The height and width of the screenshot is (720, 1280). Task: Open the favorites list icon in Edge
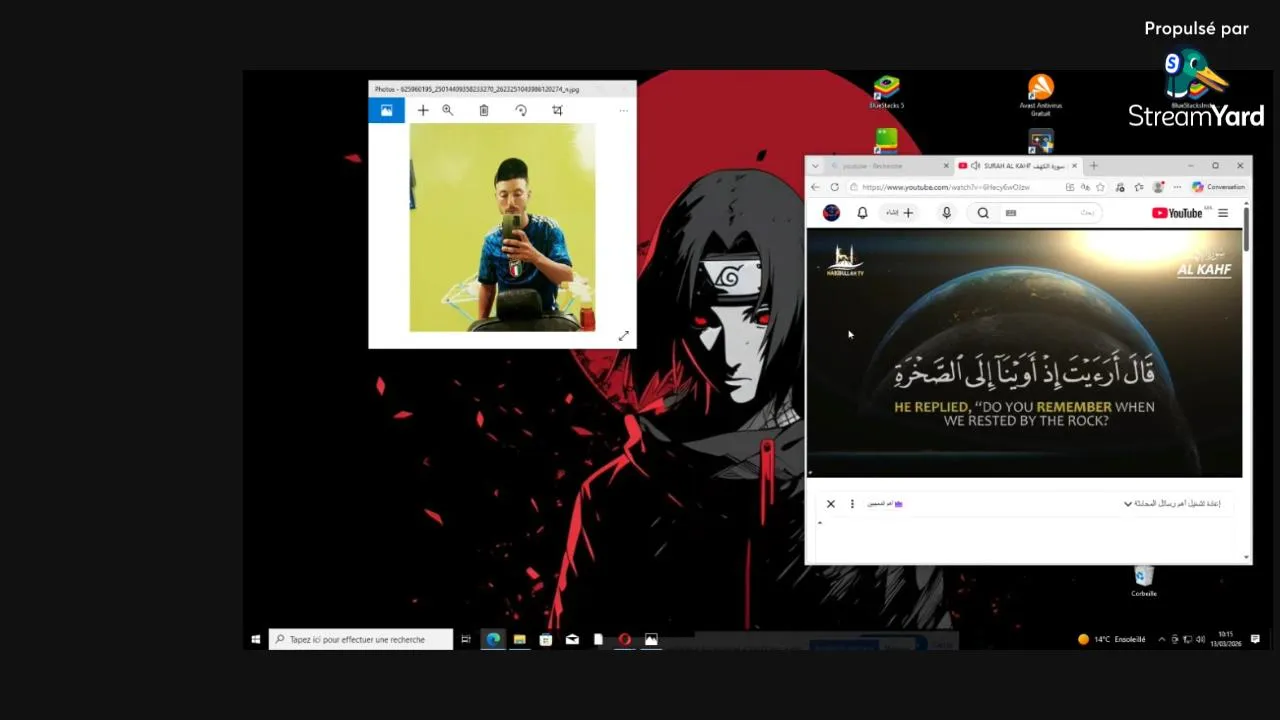click(x=1139, y=187)
